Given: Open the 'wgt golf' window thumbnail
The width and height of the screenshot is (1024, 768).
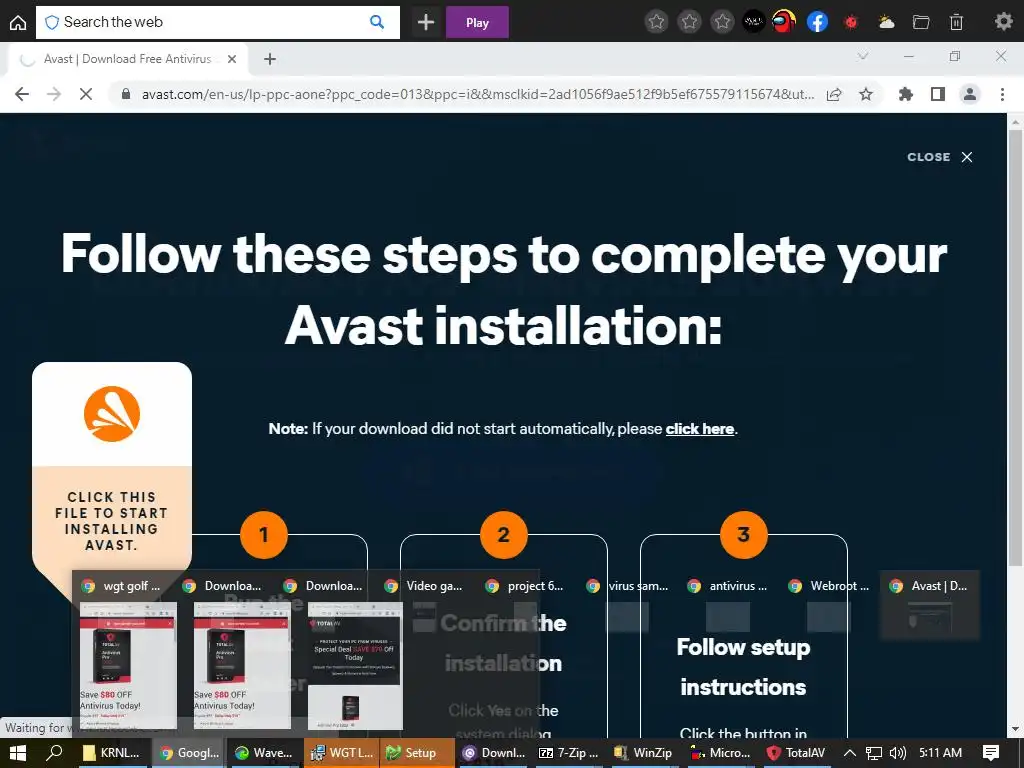Looking at the screenshot, I should click(x=127, y=665).
